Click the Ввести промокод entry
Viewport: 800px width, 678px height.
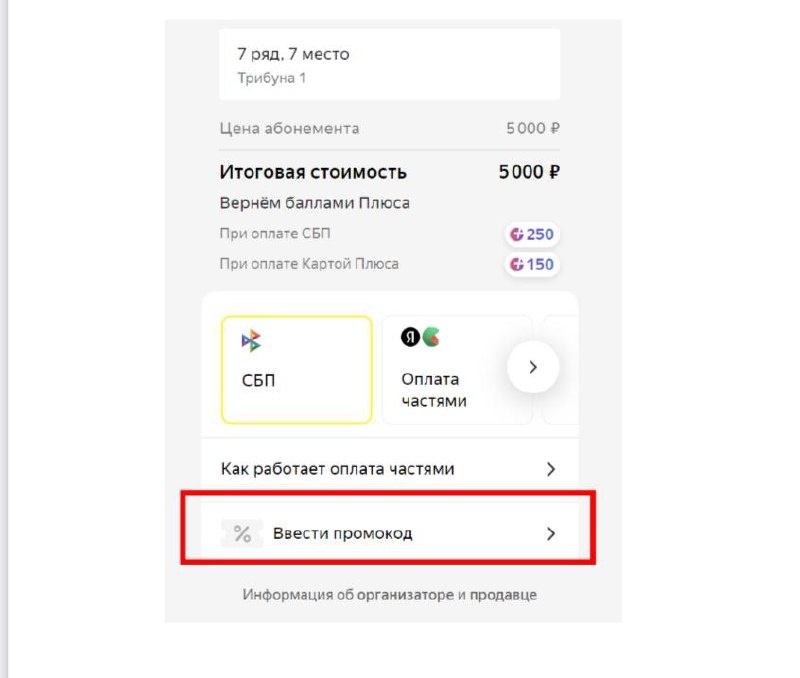345,533
